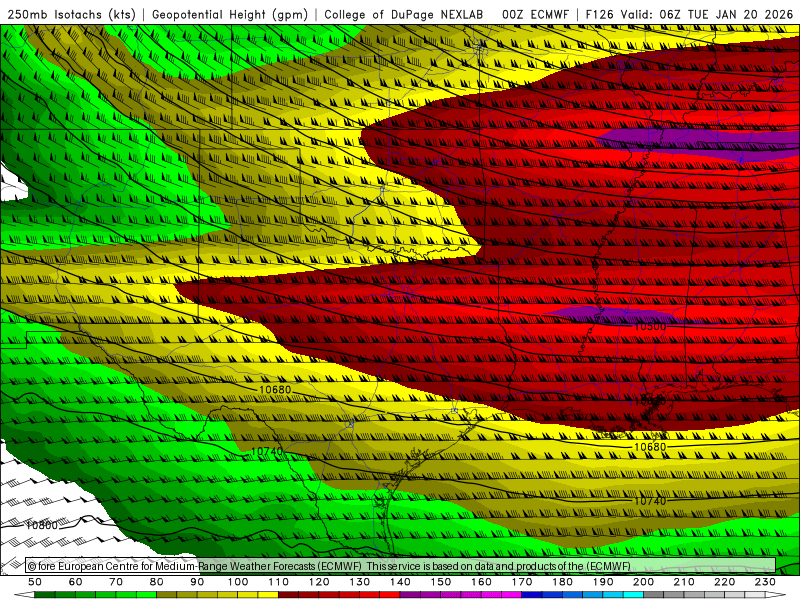Viewport: 800px width, 600px height.
Task: Click the right arrow end of color bar
Action: pos(776,594)
